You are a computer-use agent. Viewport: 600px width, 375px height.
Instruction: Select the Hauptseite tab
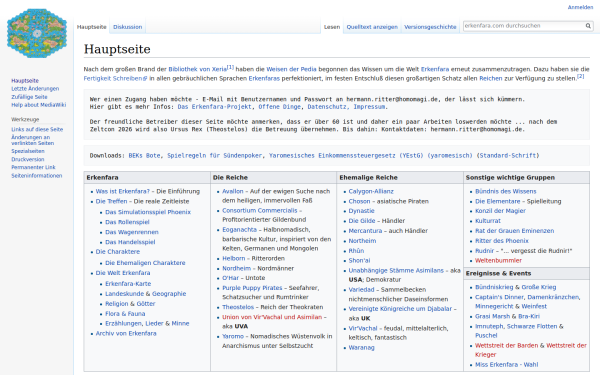tap(91, 27)
